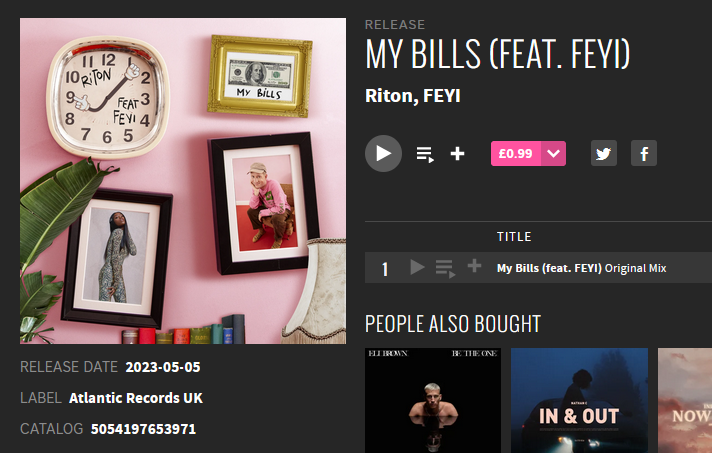This screenshot has width=712, height=453.
Task: Buy the release for £0.99
Action: click(x=515, y=153)
